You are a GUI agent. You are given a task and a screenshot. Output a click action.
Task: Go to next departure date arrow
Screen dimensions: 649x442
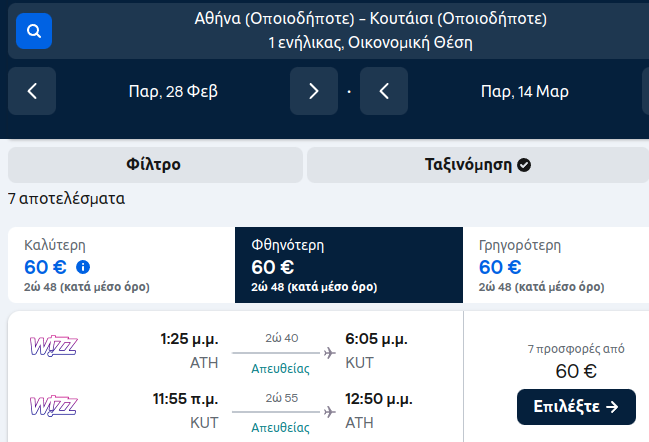click(314, 91)
